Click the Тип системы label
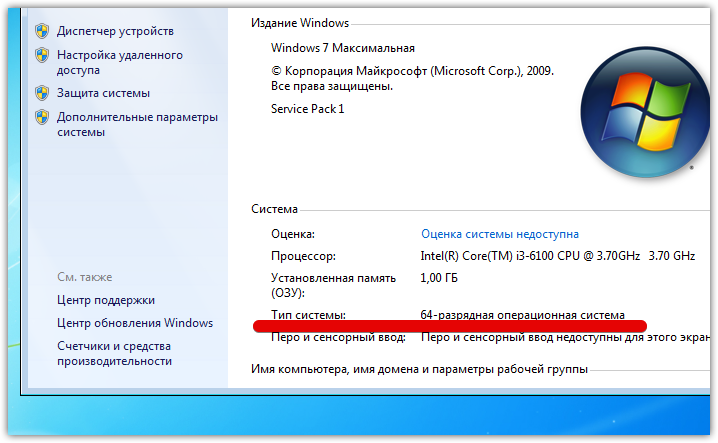 (x=308, y=315)
